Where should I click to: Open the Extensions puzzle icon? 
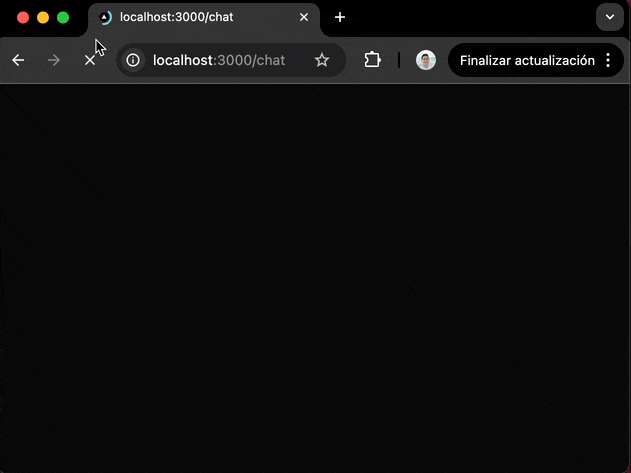point(372,60)
